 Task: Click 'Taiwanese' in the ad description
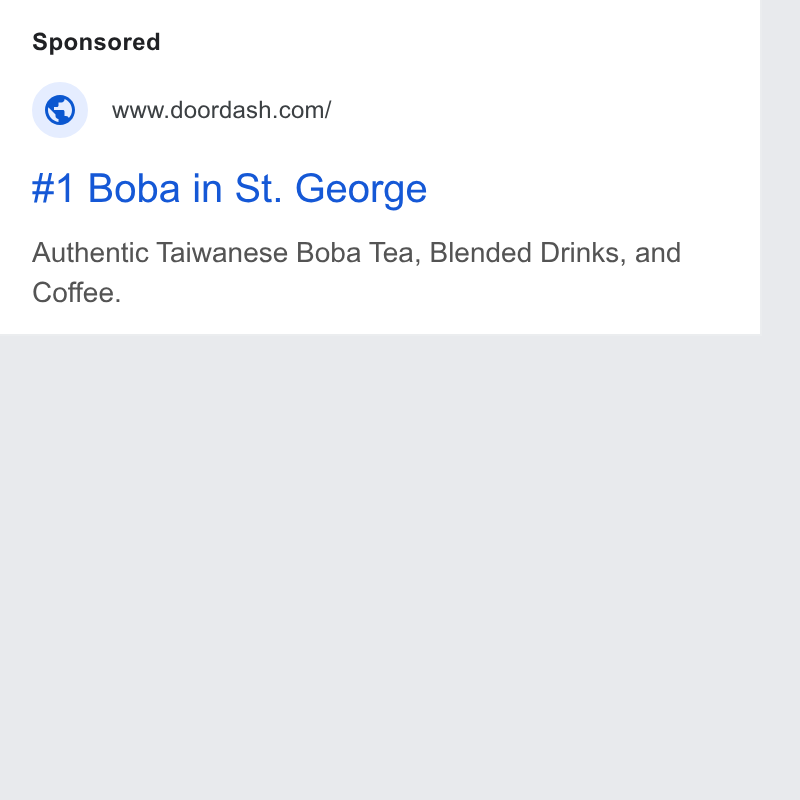222,253
